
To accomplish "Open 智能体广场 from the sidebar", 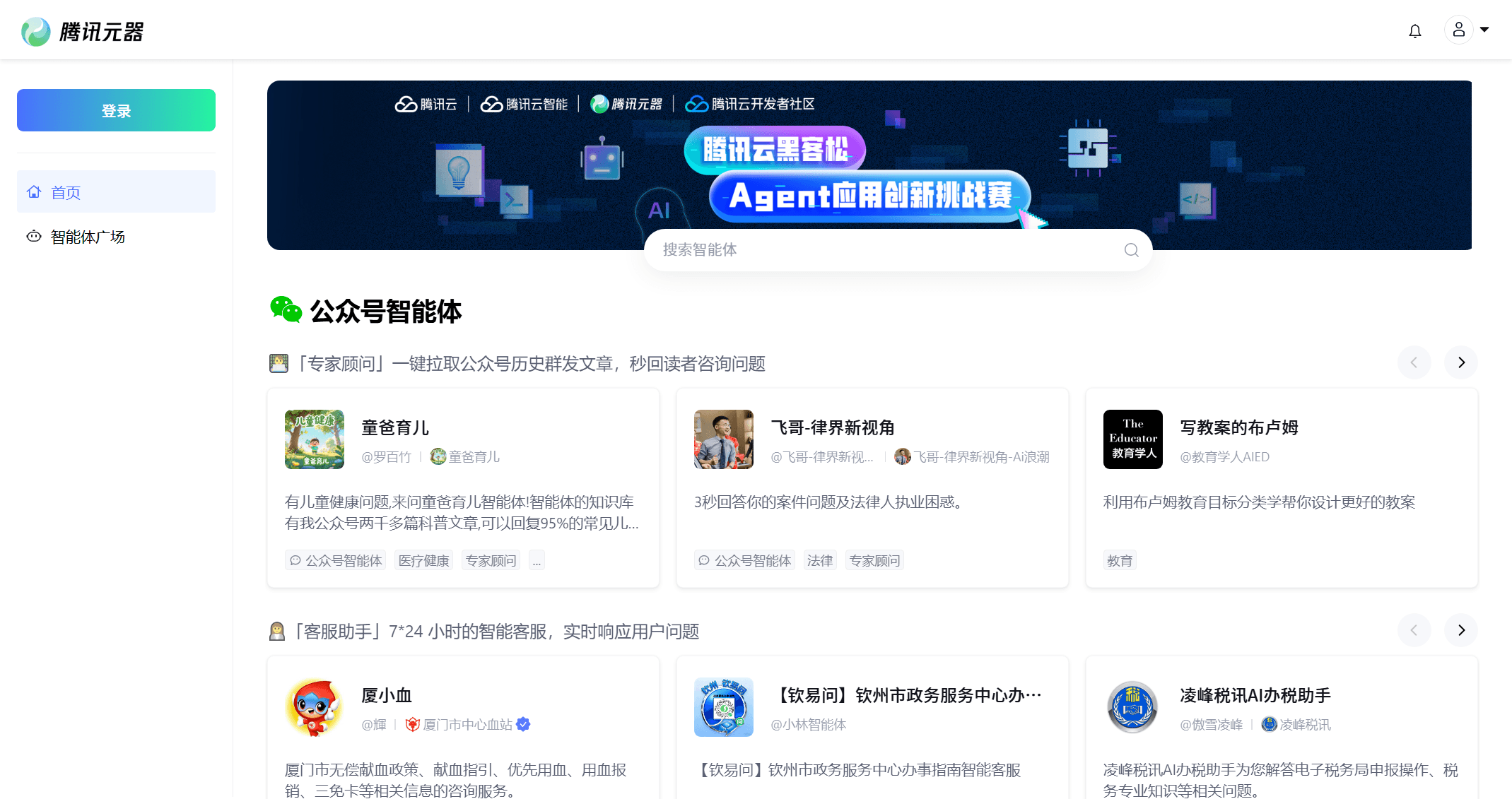I will 88,237.
